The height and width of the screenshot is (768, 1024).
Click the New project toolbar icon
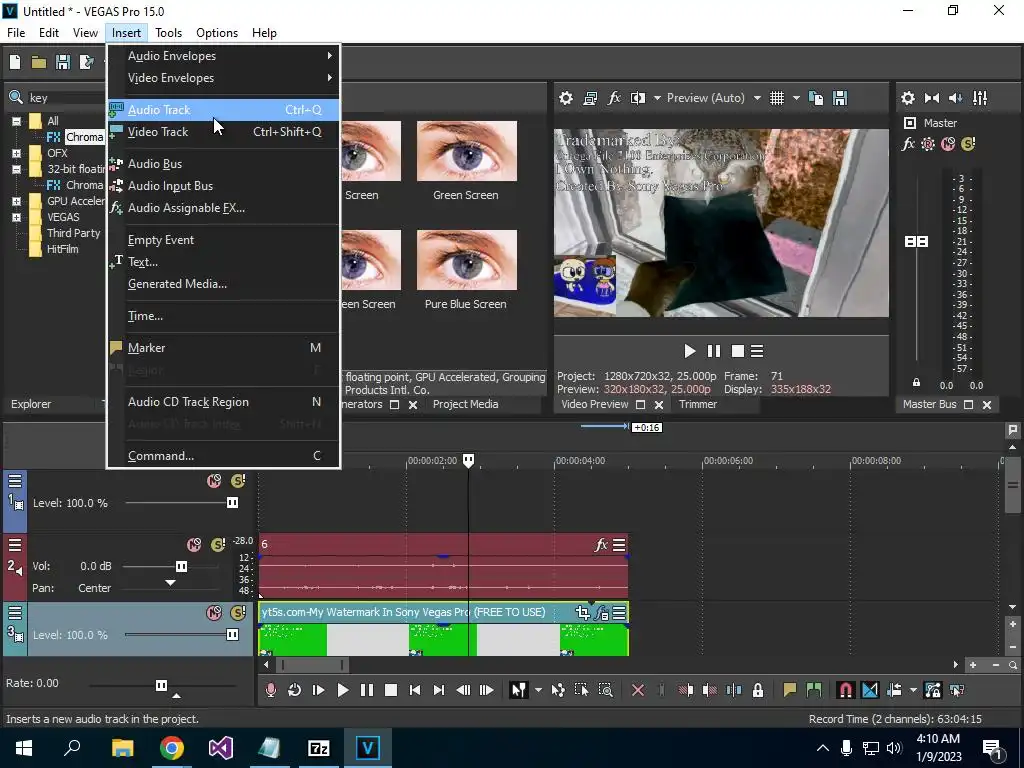point(15,62)
